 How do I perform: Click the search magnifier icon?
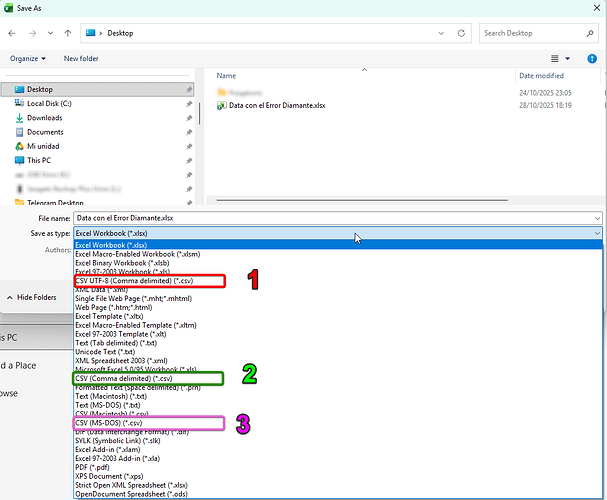click(x=590, y=33)
